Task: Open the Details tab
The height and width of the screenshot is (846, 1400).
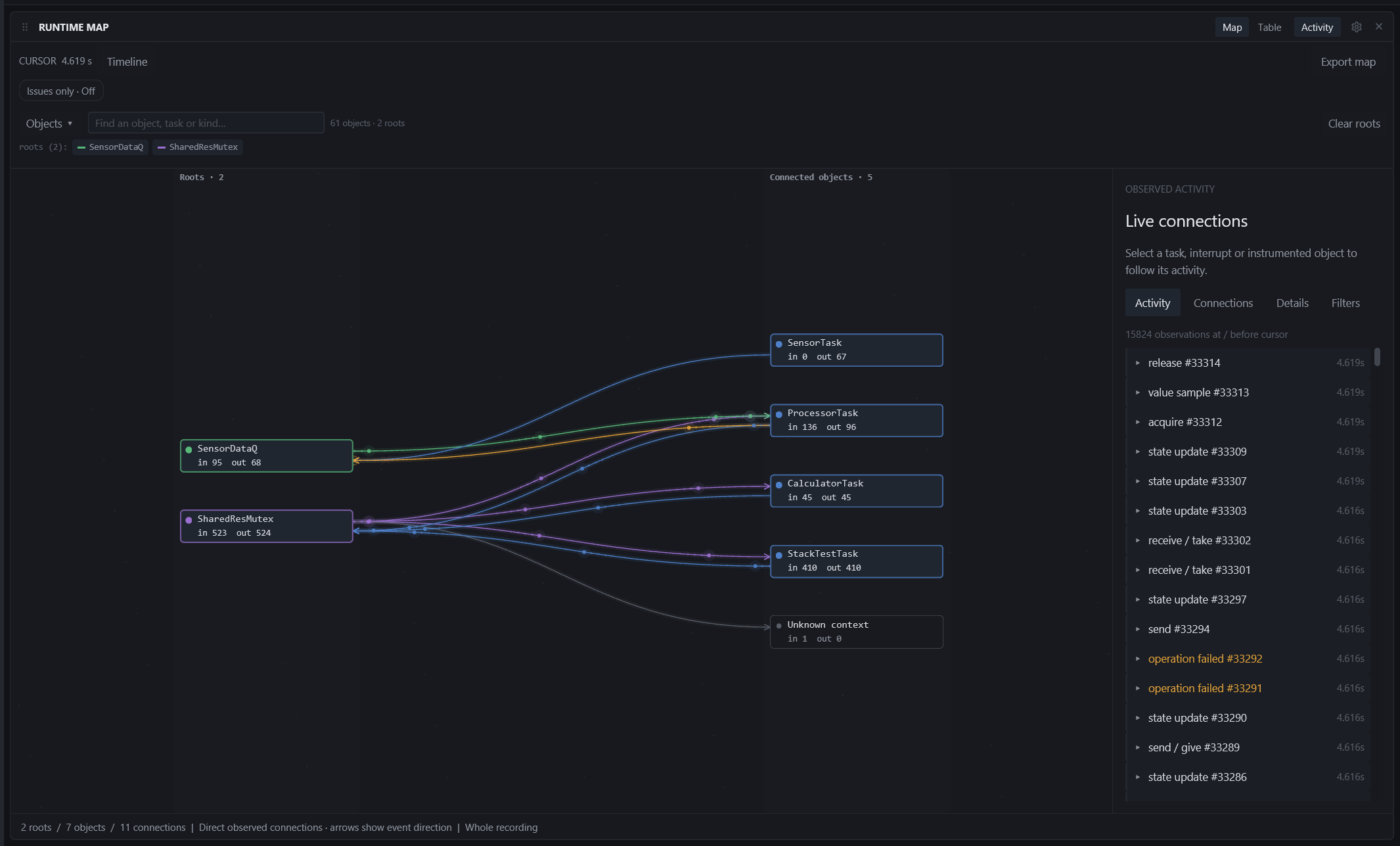Action: tap(1292, 303)
